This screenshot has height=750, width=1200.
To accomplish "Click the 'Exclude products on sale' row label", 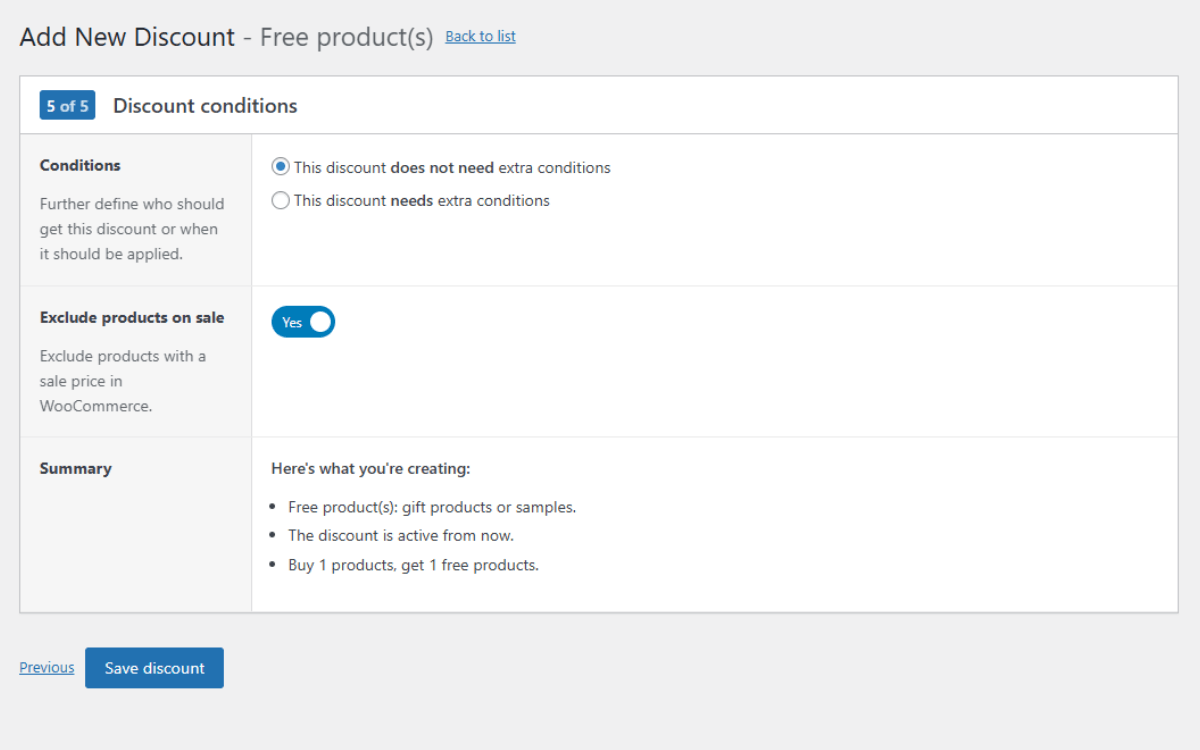I will point(132,317).
